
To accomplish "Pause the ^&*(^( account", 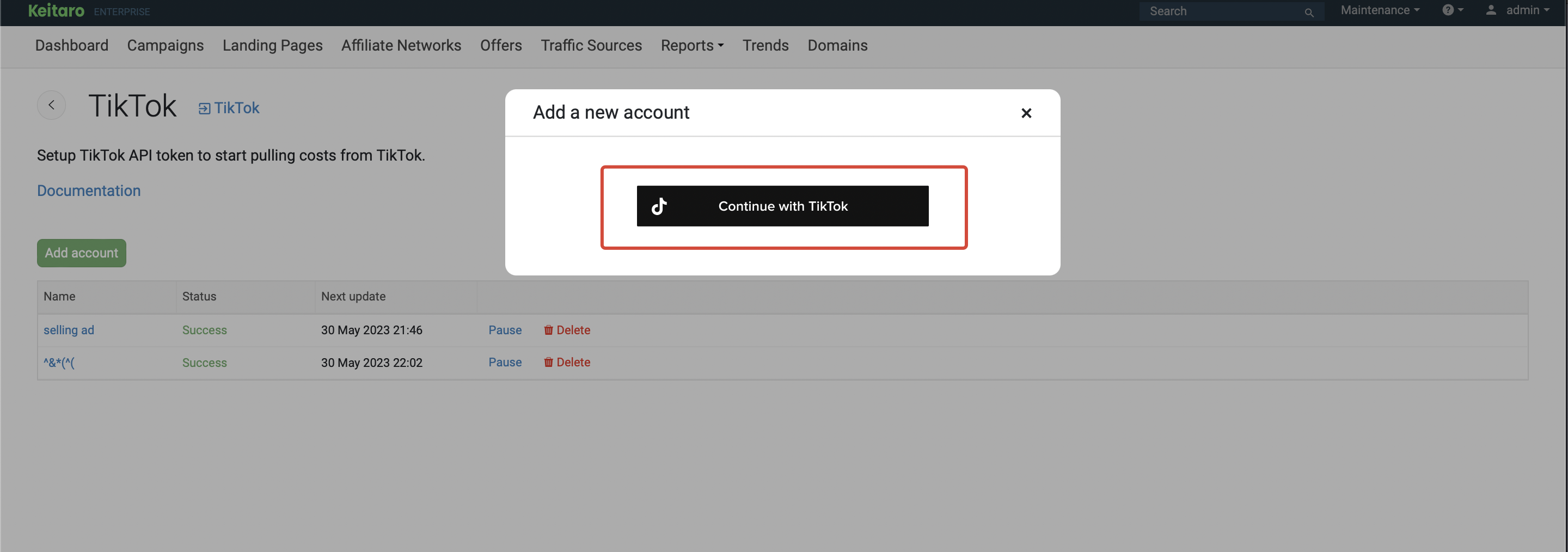I will 505,362.
